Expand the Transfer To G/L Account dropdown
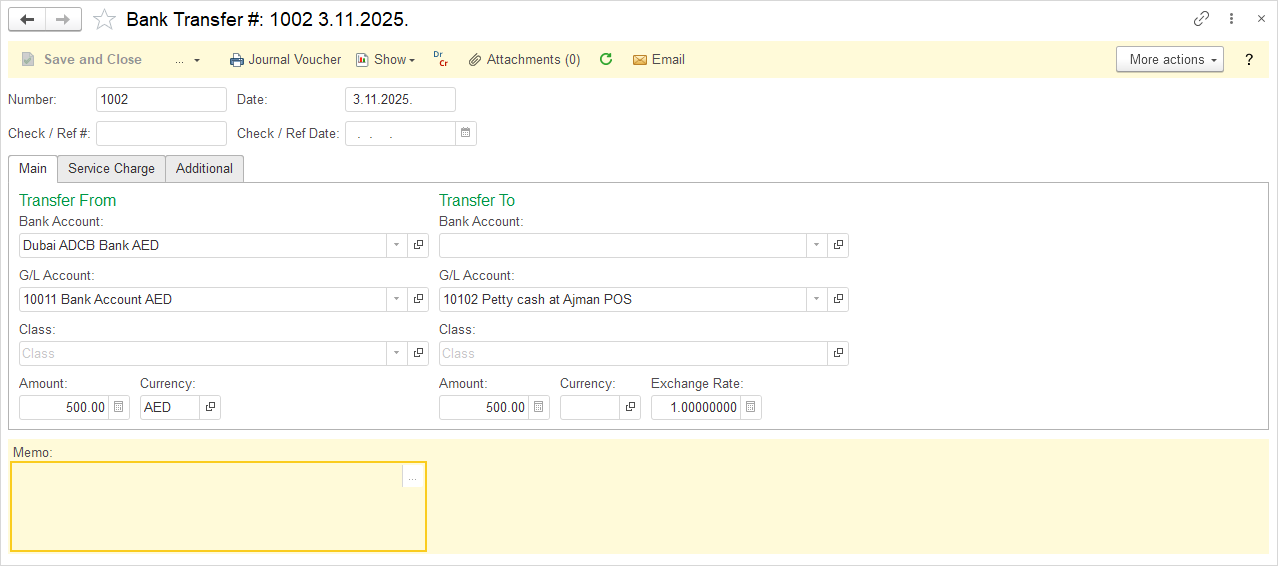 [816, 299]
